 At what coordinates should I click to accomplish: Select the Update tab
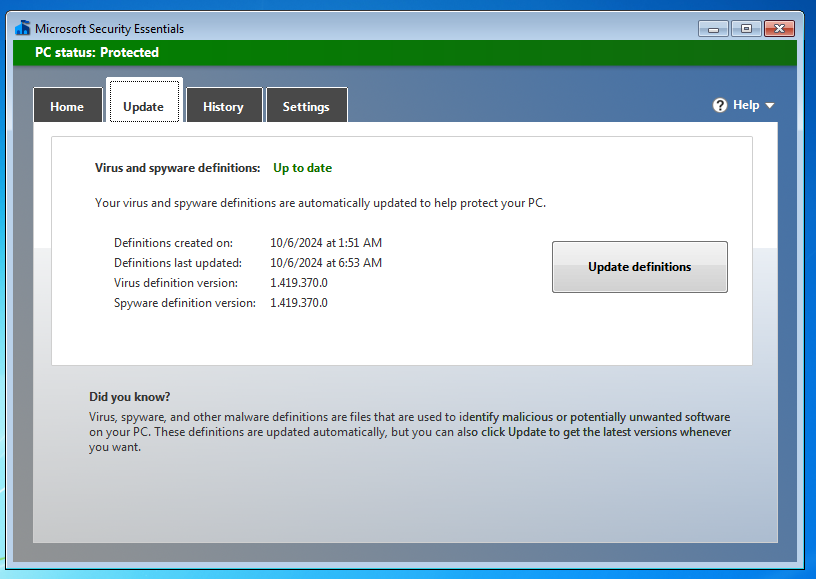click(x=144, y=107)
